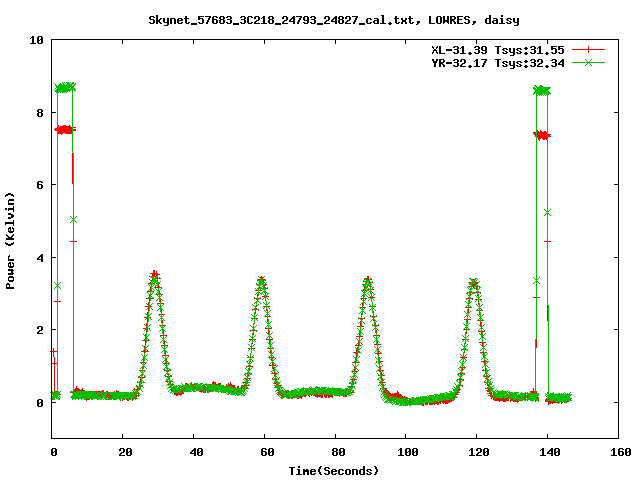Screen dimensions: 640x480
Task: Click the green calibration plateau at plot start
Action: coord(65,88)
